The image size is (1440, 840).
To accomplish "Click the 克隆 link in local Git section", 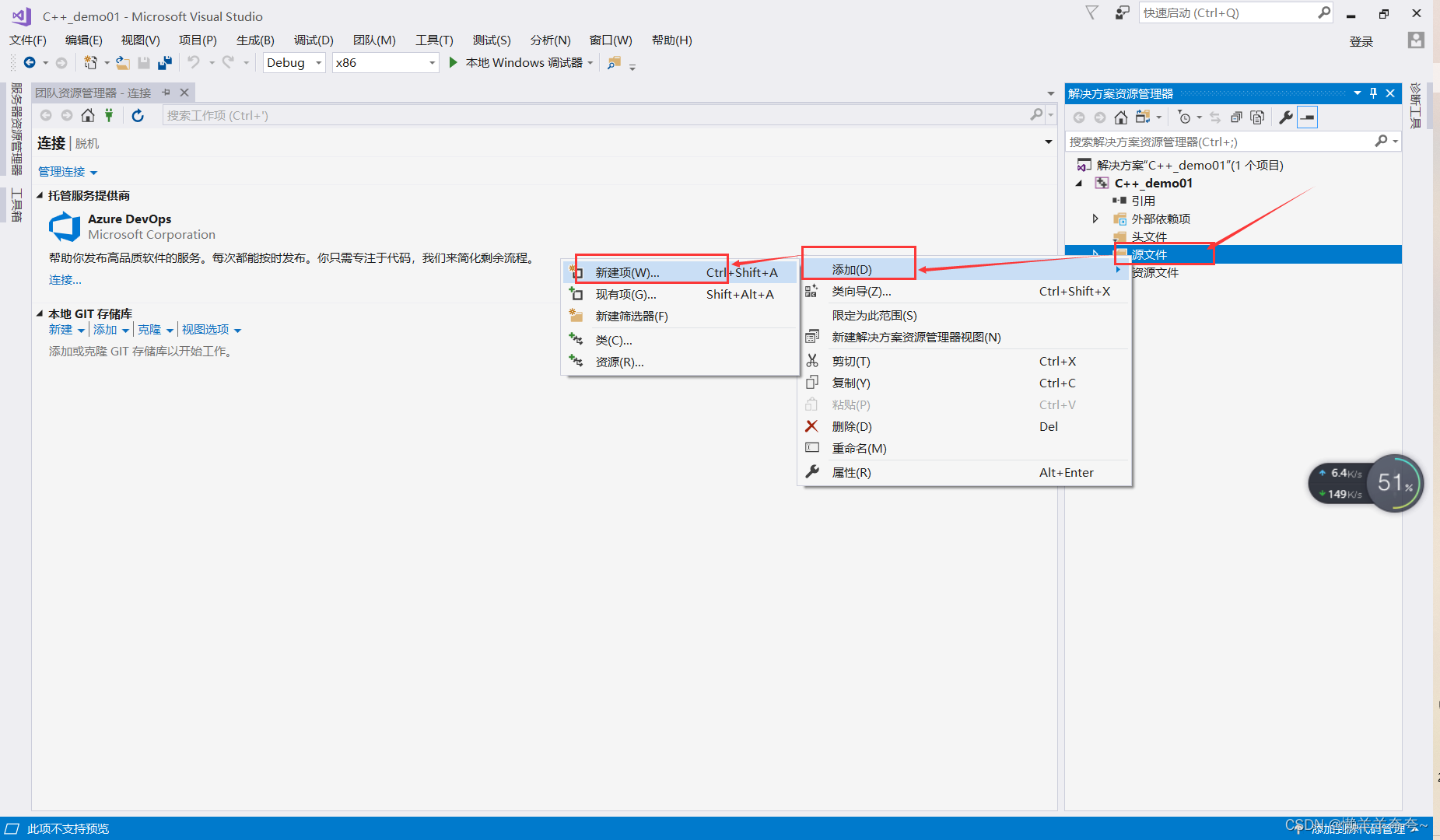I will 149,330.
